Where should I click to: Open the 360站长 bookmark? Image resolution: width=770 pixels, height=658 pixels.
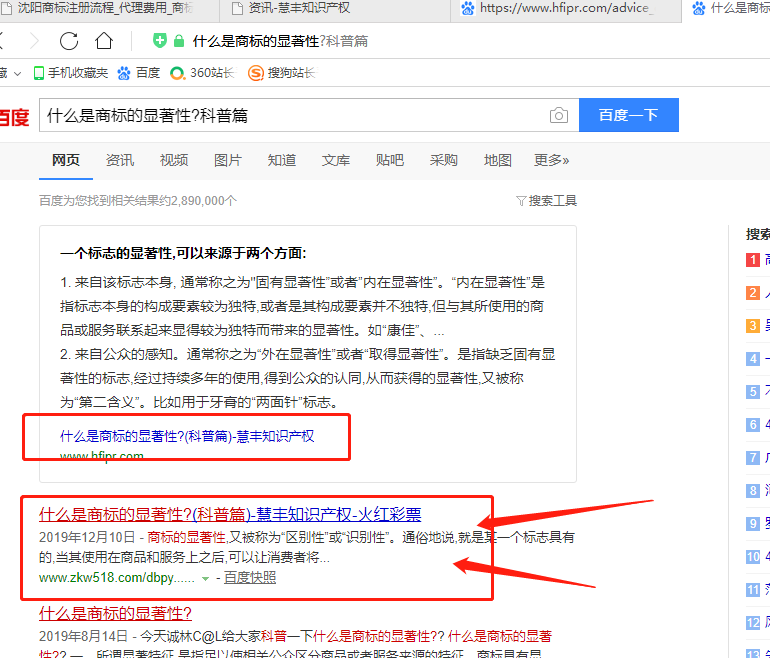203,73
